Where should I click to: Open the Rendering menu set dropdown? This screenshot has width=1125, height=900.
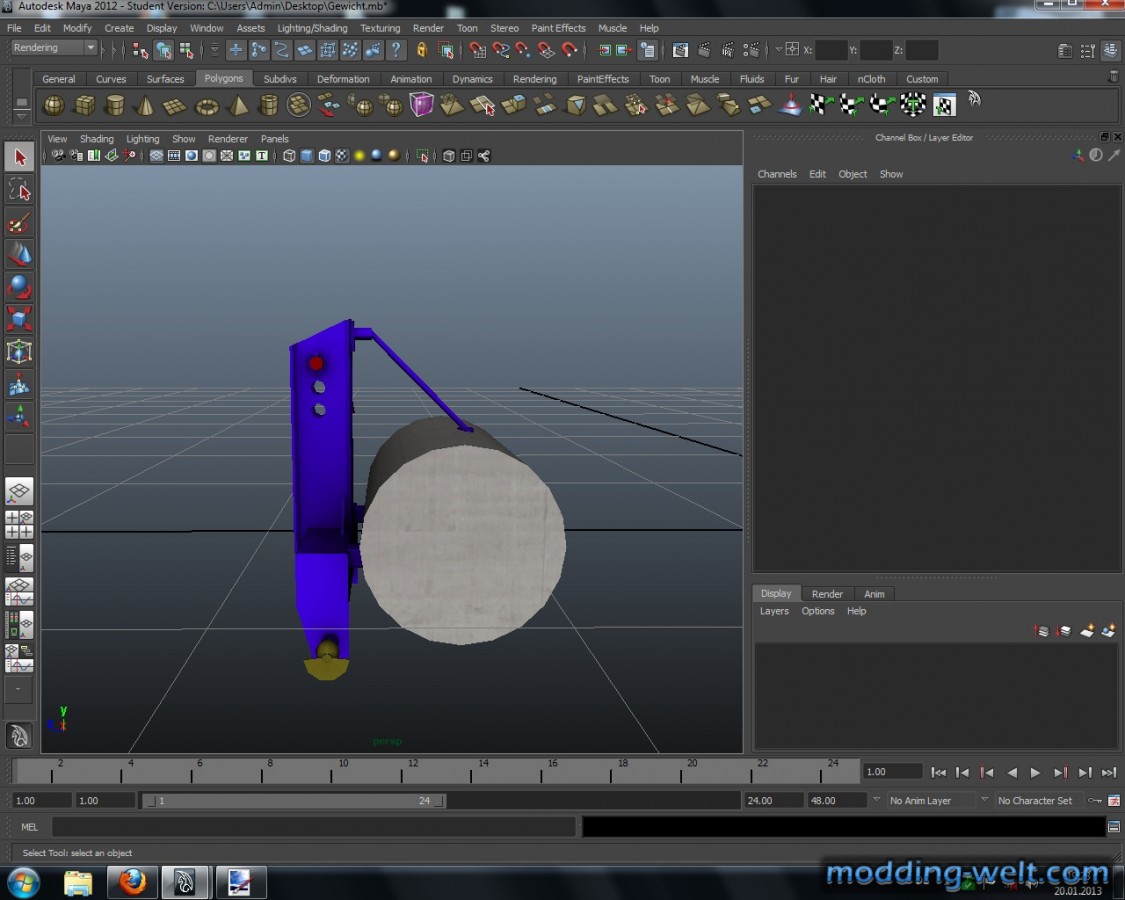coord(54,47)
